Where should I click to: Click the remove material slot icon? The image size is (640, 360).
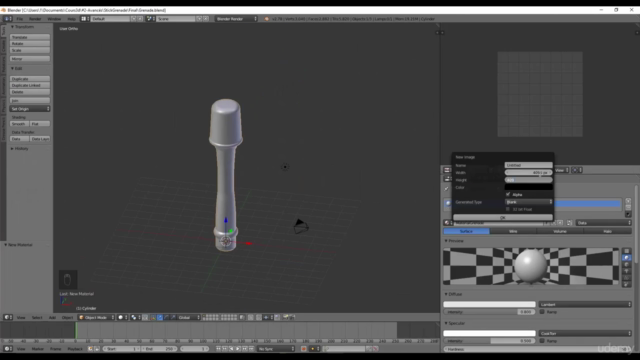[x=628, y=207]
